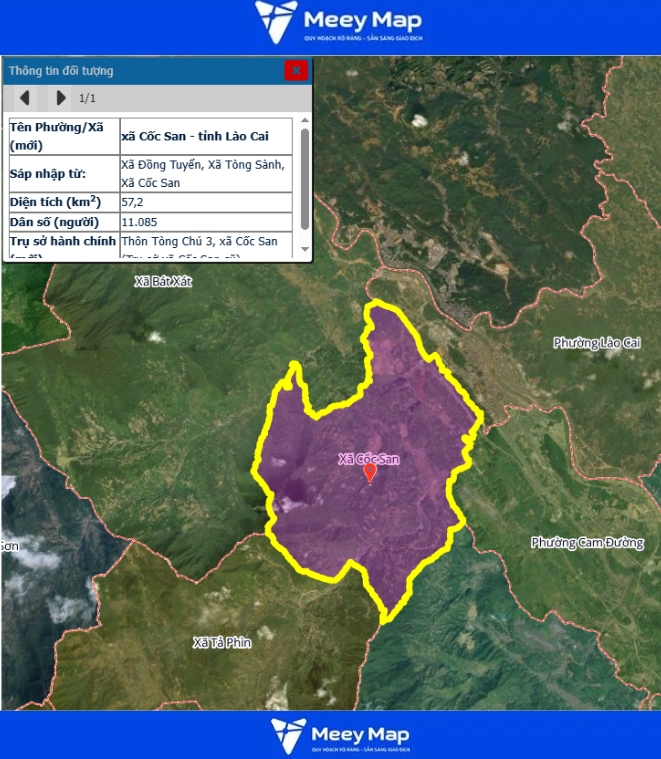The image size is (661, 759).
Task: Click the info panel vertical scrollbar thumb
Action: [x=304, y=180]
